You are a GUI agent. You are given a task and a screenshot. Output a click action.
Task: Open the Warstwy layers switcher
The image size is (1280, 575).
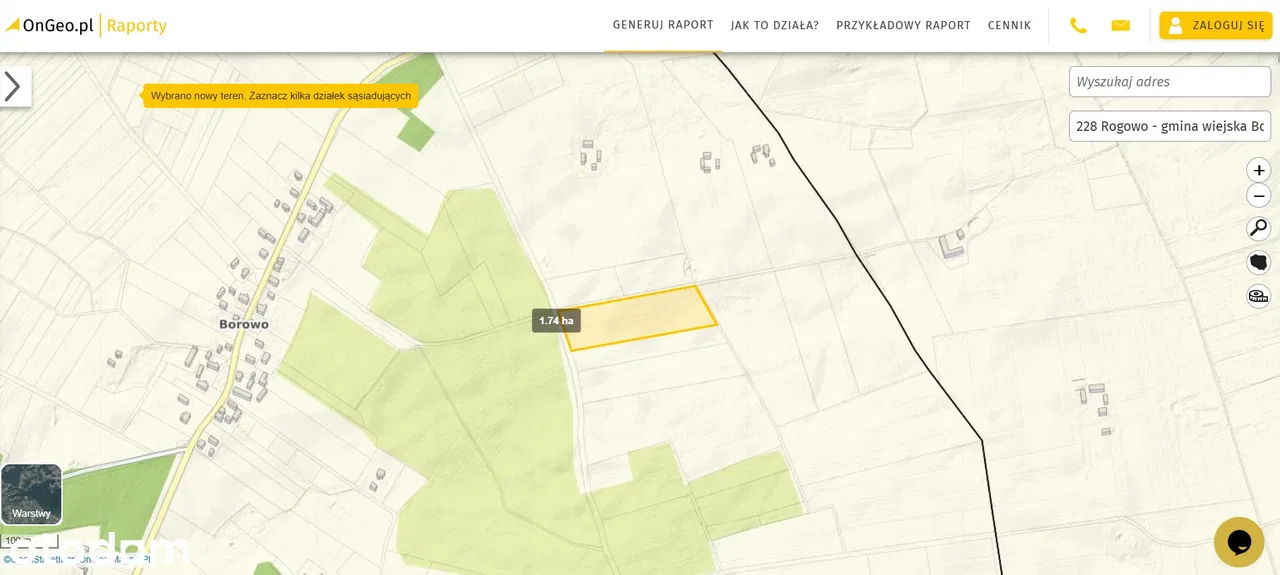[x=31, y=494]
